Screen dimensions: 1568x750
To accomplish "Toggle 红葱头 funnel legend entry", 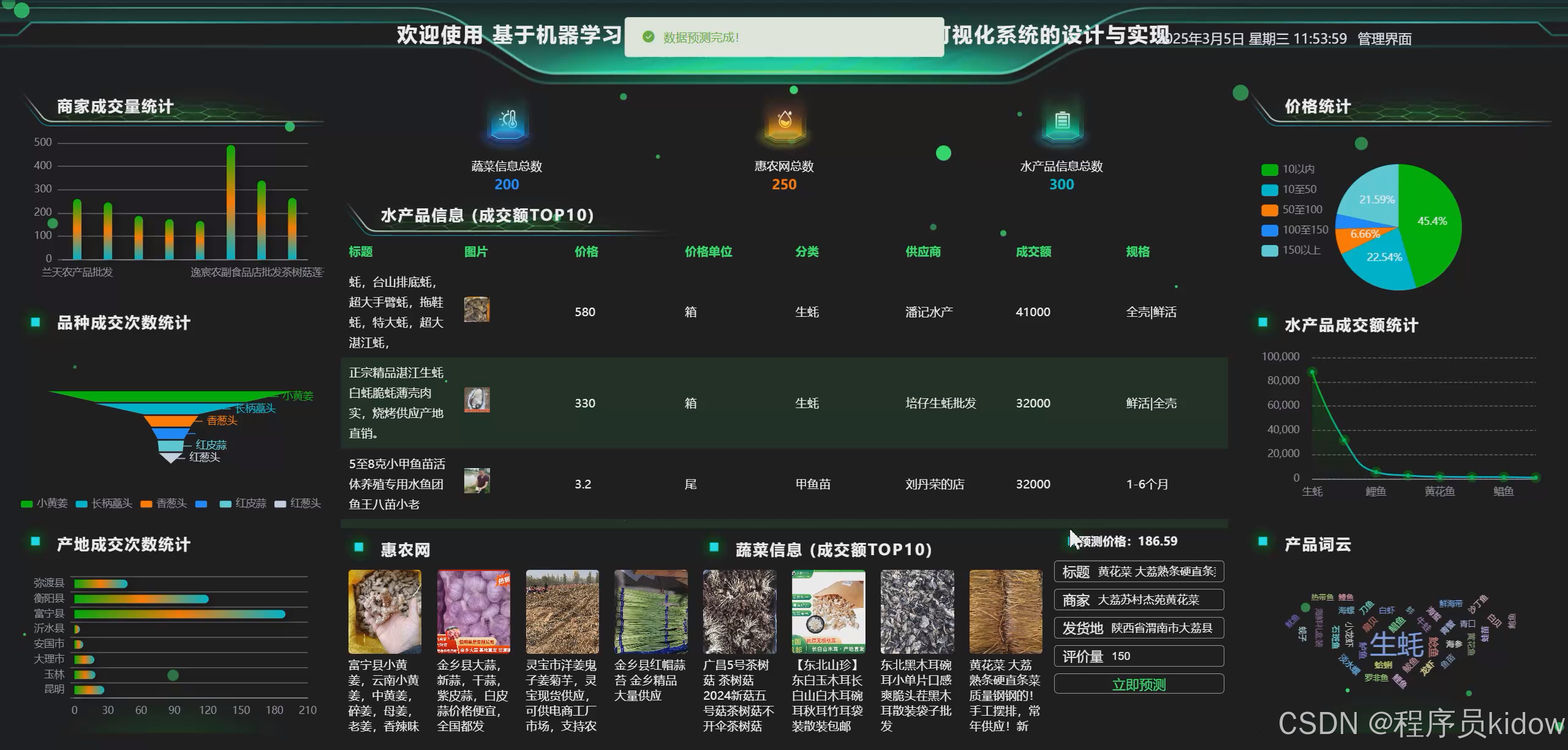I will 298,504.
